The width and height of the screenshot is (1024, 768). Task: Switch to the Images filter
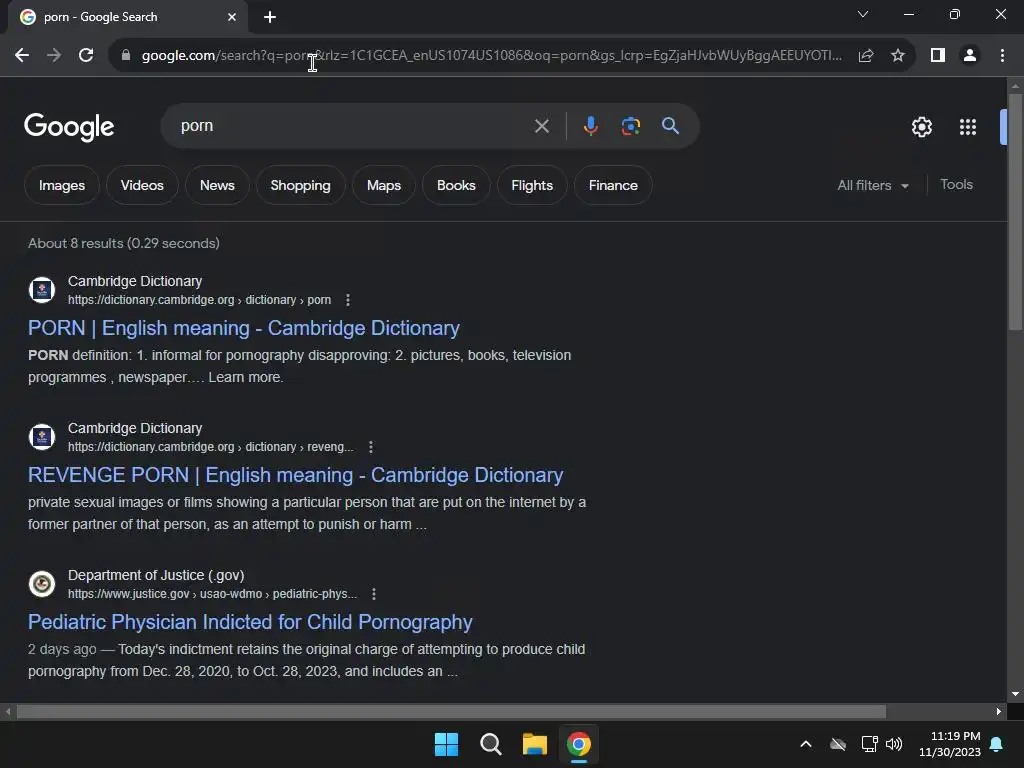61,185
